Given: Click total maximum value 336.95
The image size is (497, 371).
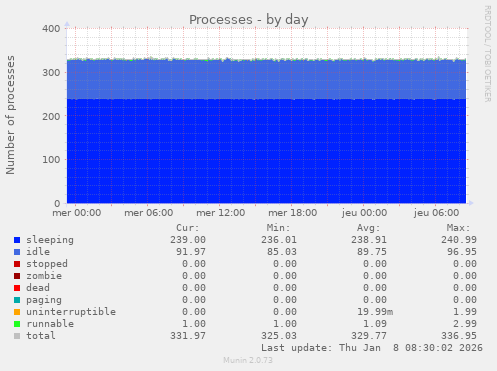Looking at the screenshot, I should click(459, 336).
